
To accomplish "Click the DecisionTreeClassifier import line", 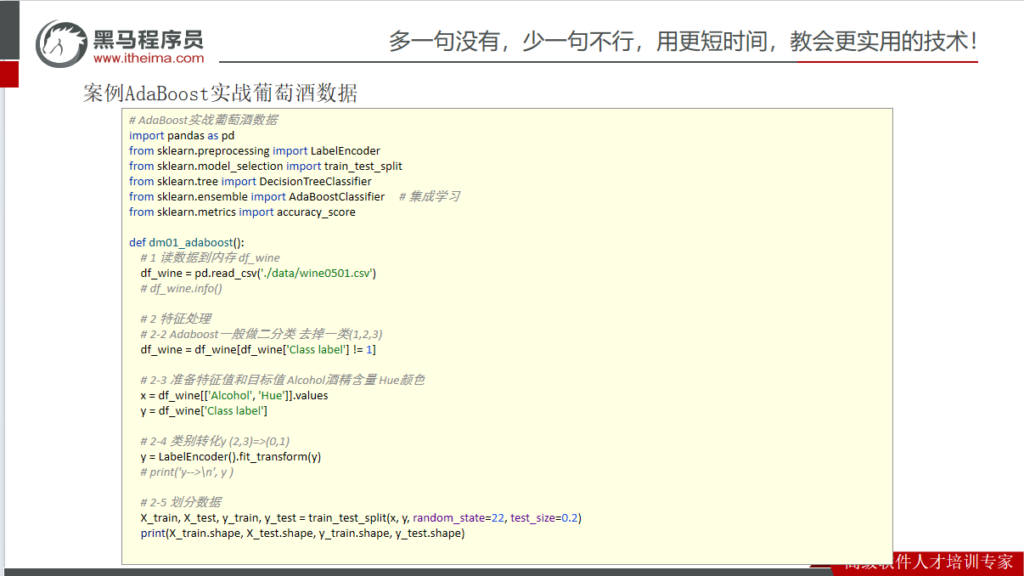I will pos(250,182).
